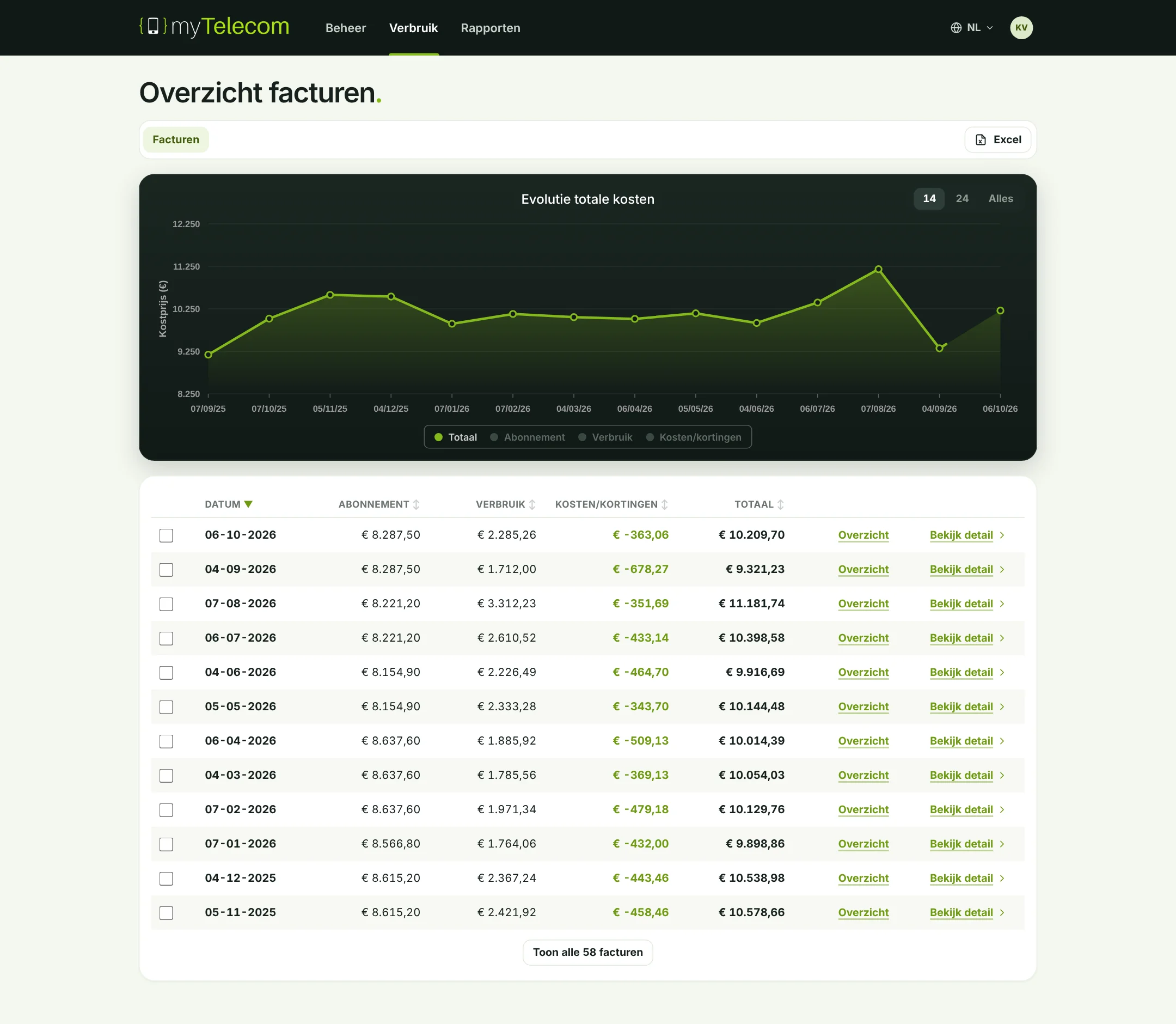Click the Datum column header
This screenshot has width=1176, height=1024.
point(229,504)
